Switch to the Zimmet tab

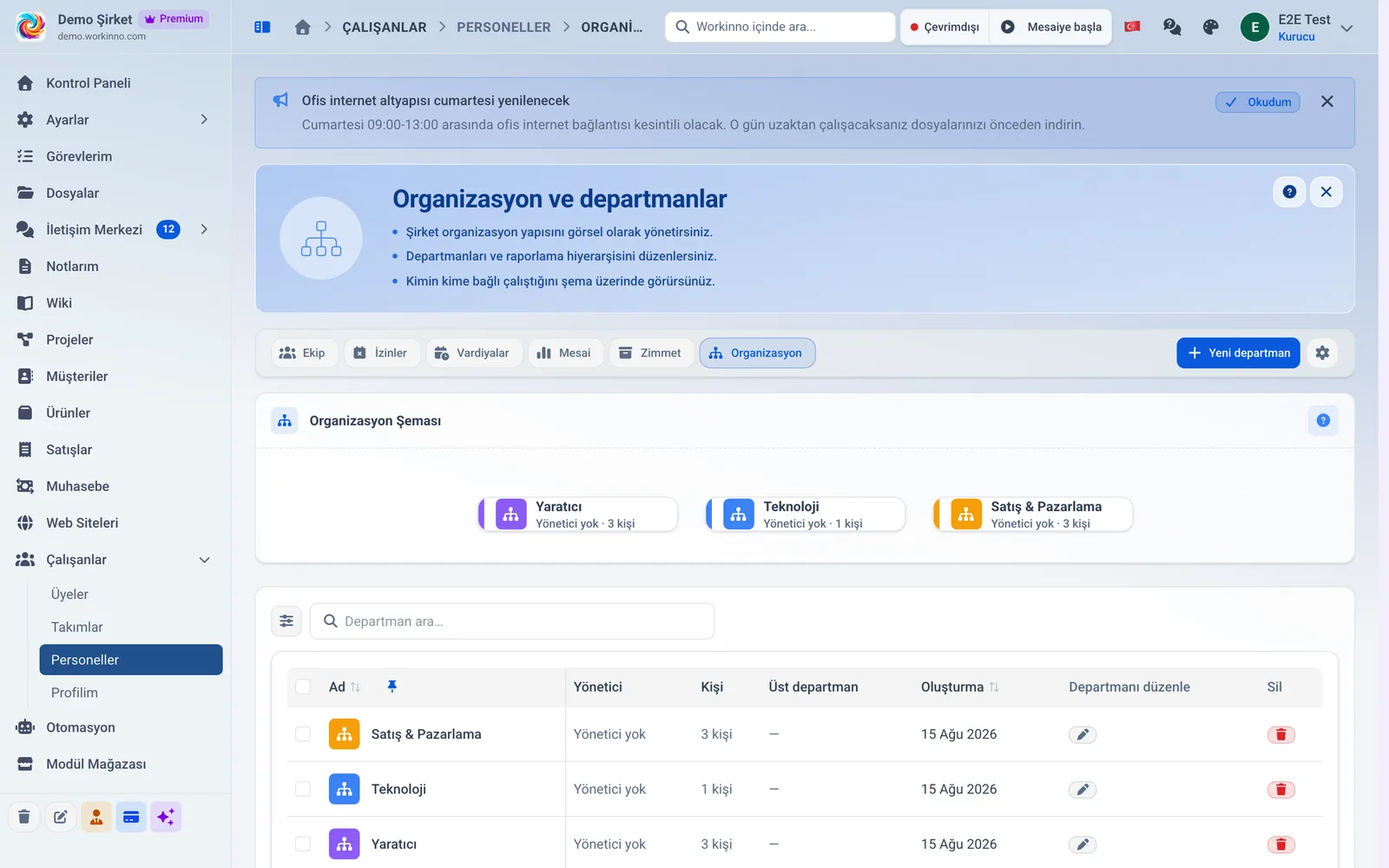point(651,353)
